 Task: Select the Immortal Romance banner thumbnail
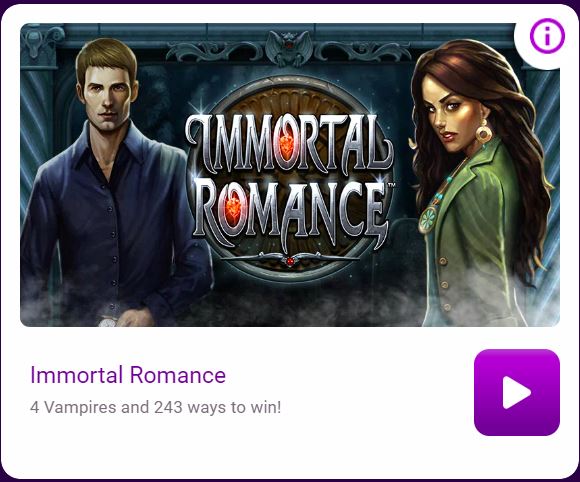tap(290, 175)
